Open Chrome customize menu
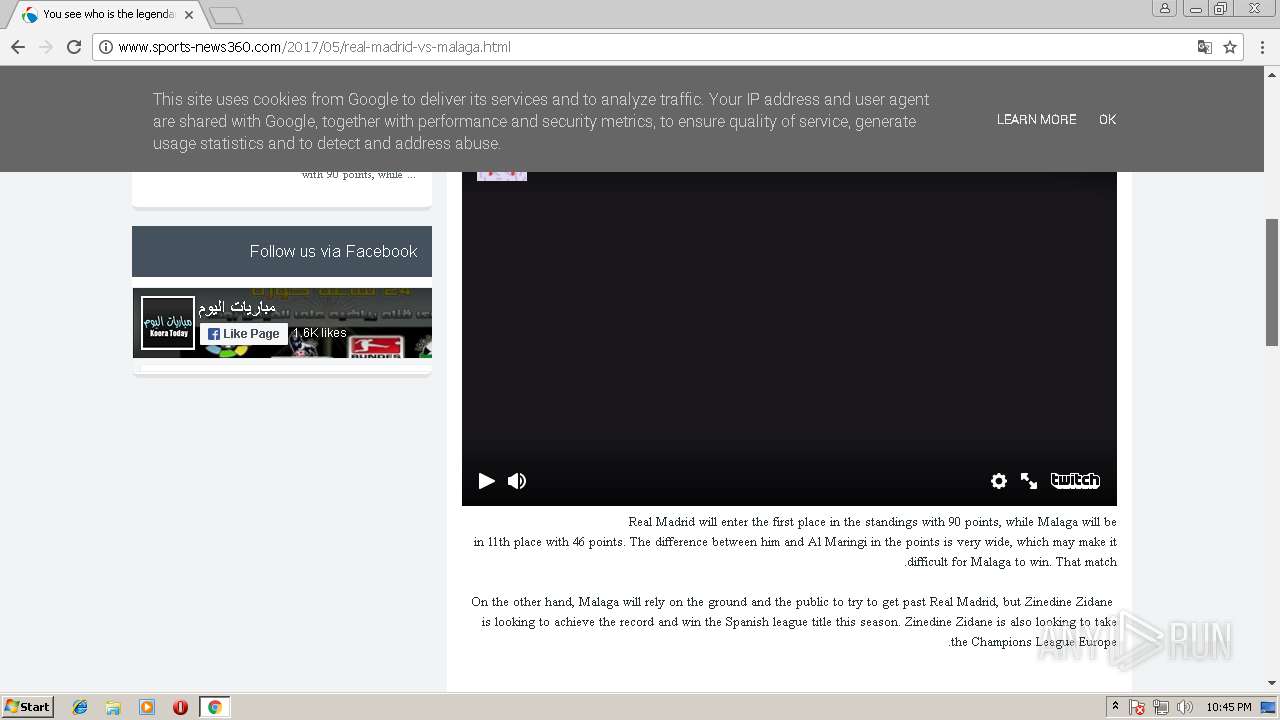The height and width of the screenshot is (720, 1280). tap(1264, 47)
